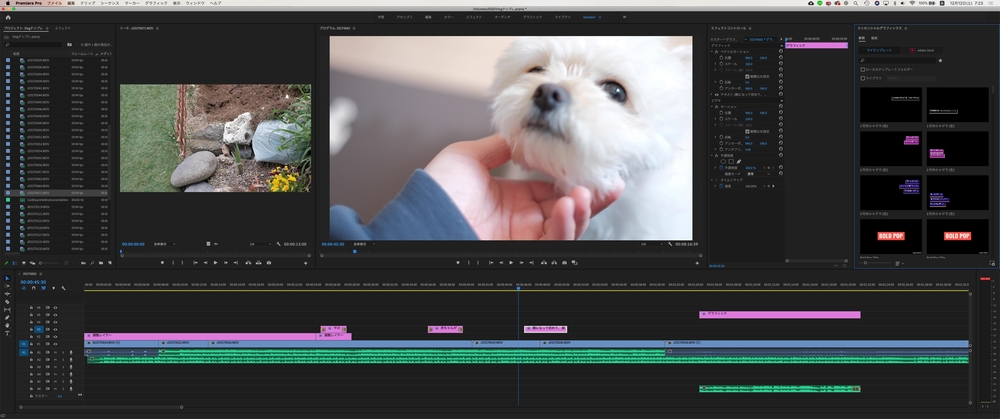Toggle V1 track eye visibility
The width and height of the screenshot is (1000, 419).
point(55,344)
